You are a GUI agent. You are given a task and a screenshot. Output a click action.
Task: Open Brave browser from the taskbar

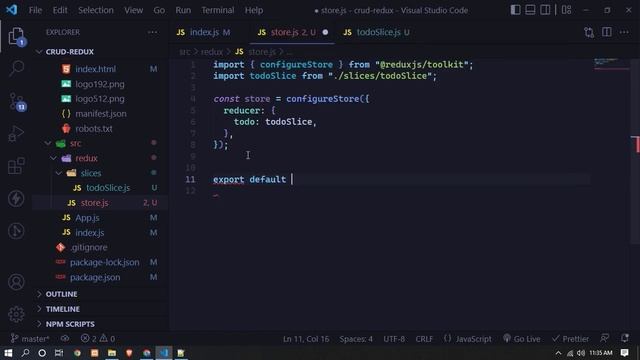(129, 353)
